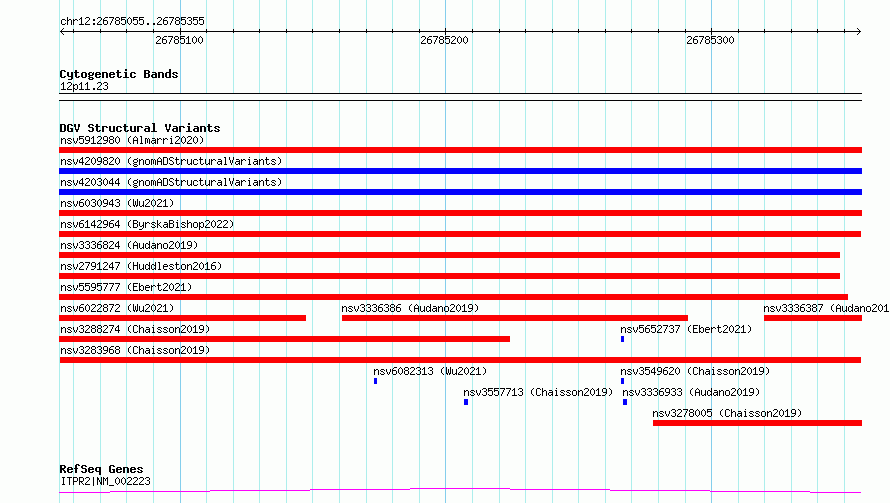Image resolution: width=890 pixels, height=503 pixels.
Task: Select RefSeq Genes track title
Action: [102, 469]
